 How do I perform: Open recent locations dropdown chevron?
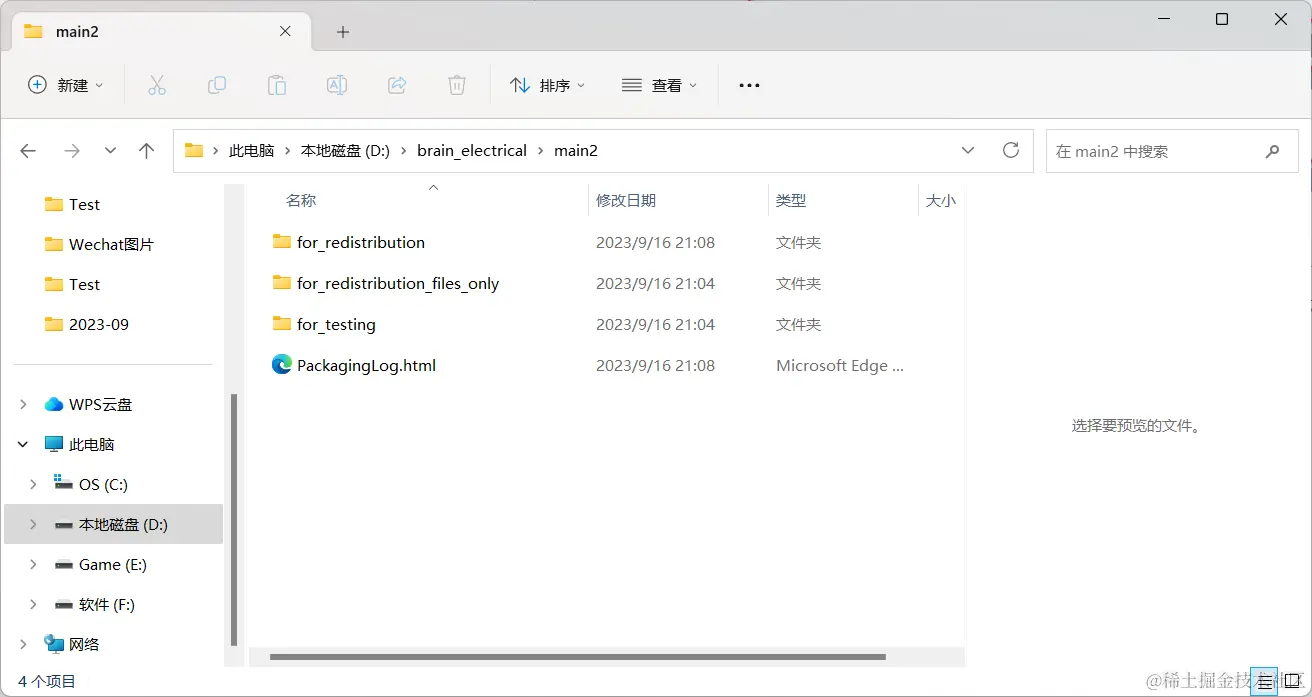(x=110, y=151)
